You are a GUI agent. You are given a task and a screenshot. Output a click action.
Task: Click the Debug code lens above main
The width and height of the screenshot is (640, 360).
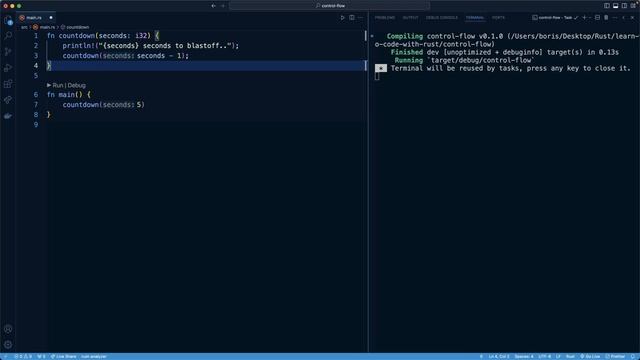coord(77,85)
